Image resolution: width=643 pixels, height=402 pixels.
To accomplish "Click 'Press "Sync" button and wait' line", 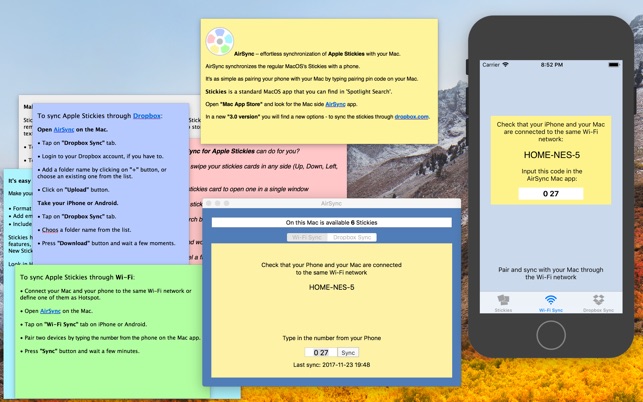I will (x=80, y=351).
